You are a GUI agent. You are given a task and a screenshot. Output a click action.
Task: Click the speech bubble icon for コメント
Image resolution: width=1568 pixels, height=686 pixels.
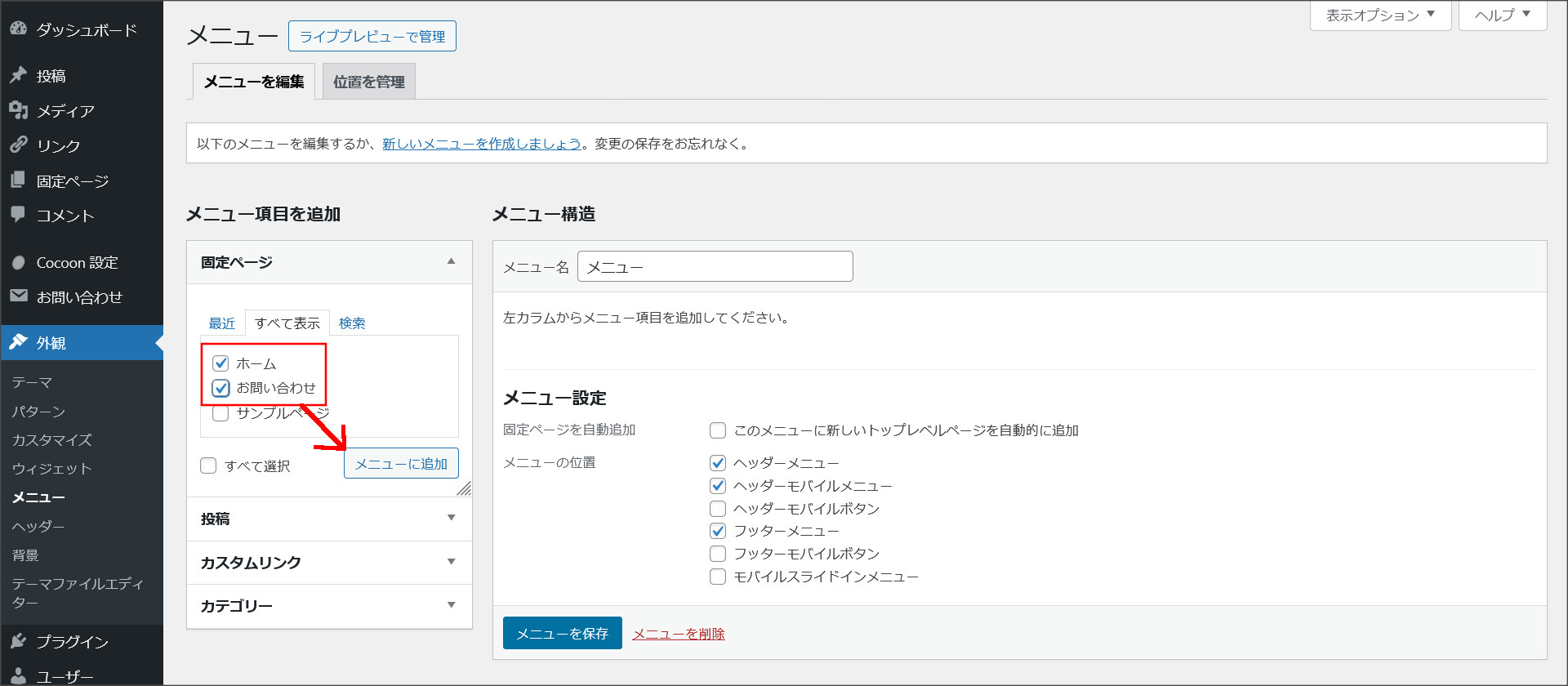(x=18, y=215)
